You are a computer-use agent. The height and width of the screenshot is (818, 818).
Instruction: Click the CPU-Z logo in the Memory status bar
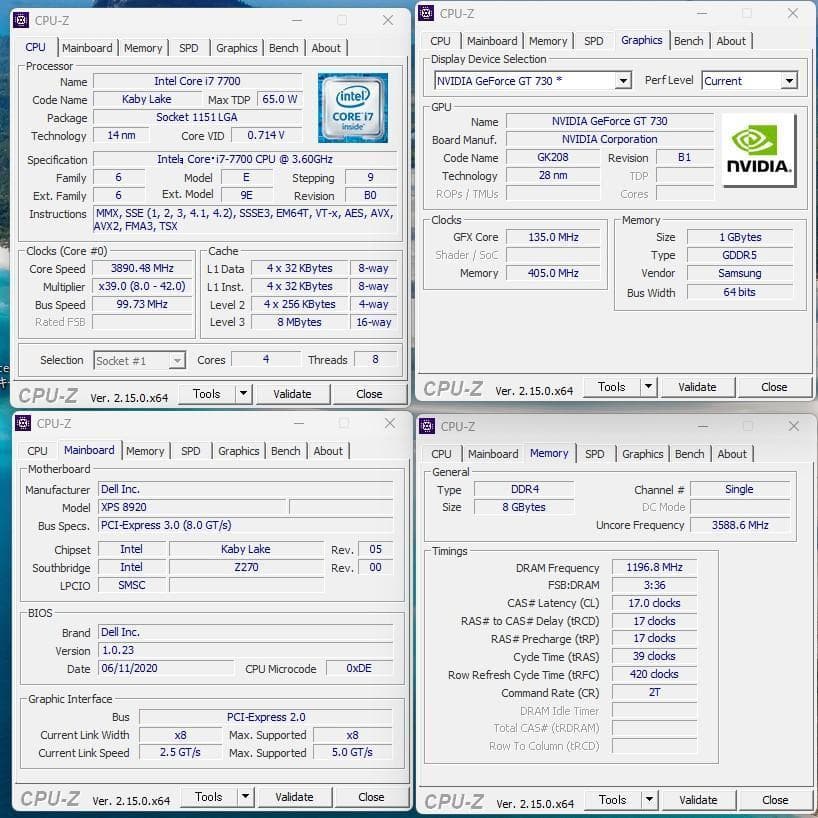pos(453,800)
